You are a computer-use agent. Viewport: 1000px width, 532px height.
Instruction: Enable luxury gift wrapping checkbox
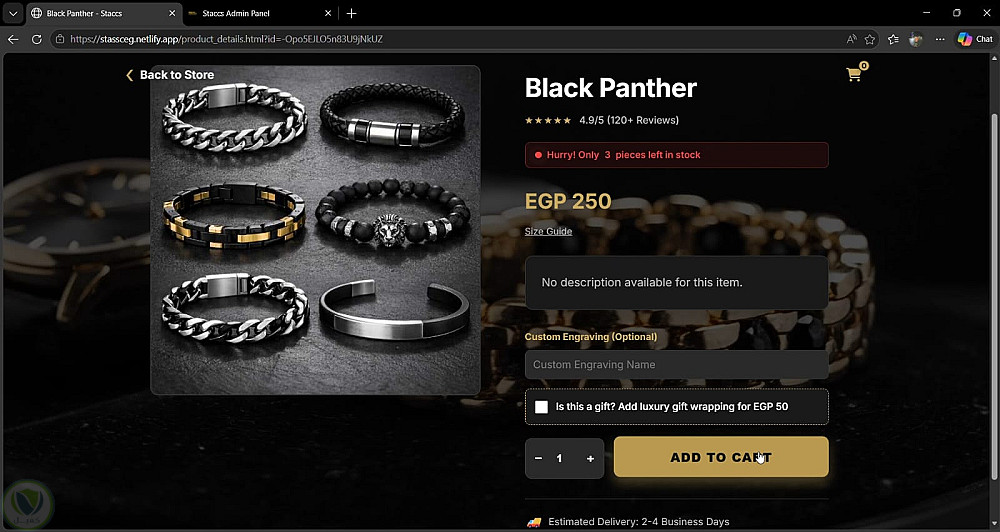(x=541, y=406)
